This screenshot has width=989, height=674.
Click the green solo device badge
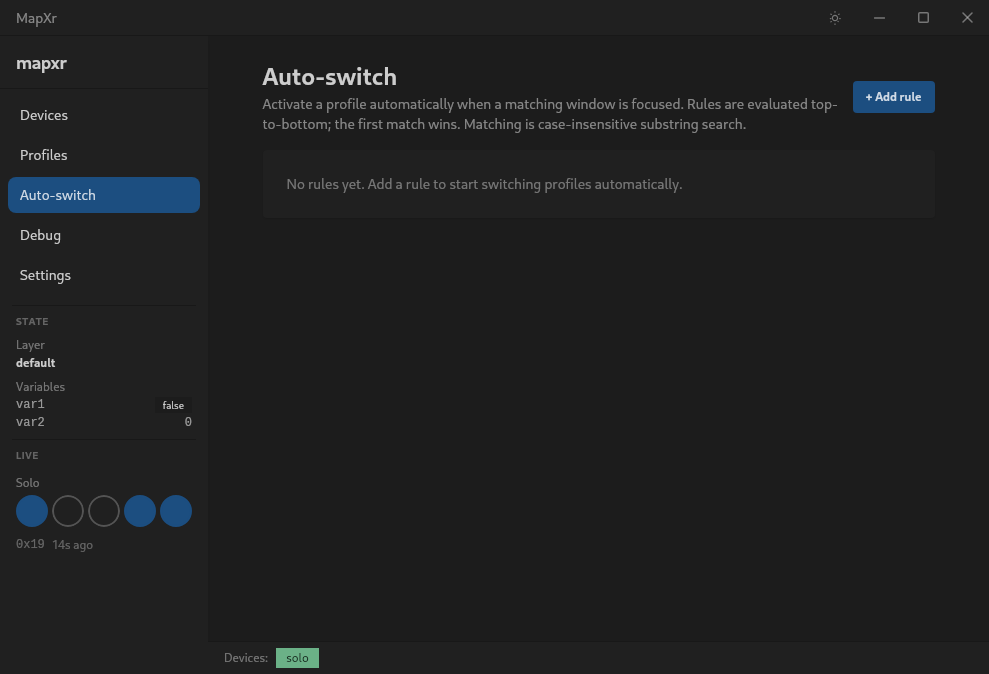click(x=296, y=657)
